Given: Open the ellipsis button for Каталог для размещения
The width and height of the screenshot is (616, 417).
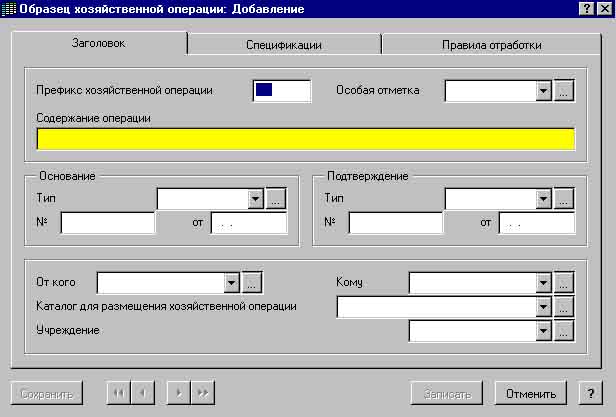Looking at the screenshot, I should tap(564, 307).
